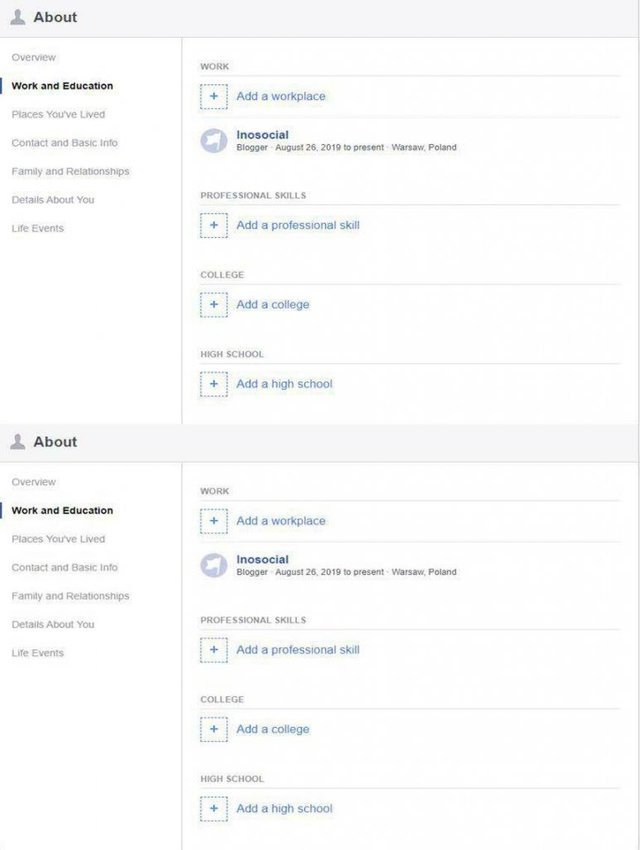Click Add a college link text, lower panel
The image size is (640, 850).
[273, 730]
